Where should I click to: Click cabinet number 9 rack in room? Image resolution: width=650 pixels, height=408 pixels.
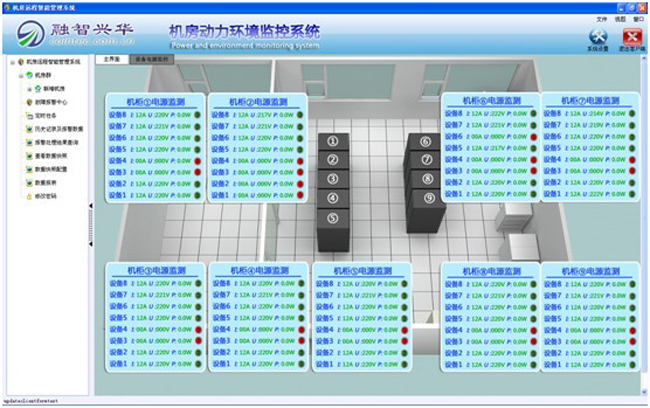pyautogui.click(x=429, y=197)
